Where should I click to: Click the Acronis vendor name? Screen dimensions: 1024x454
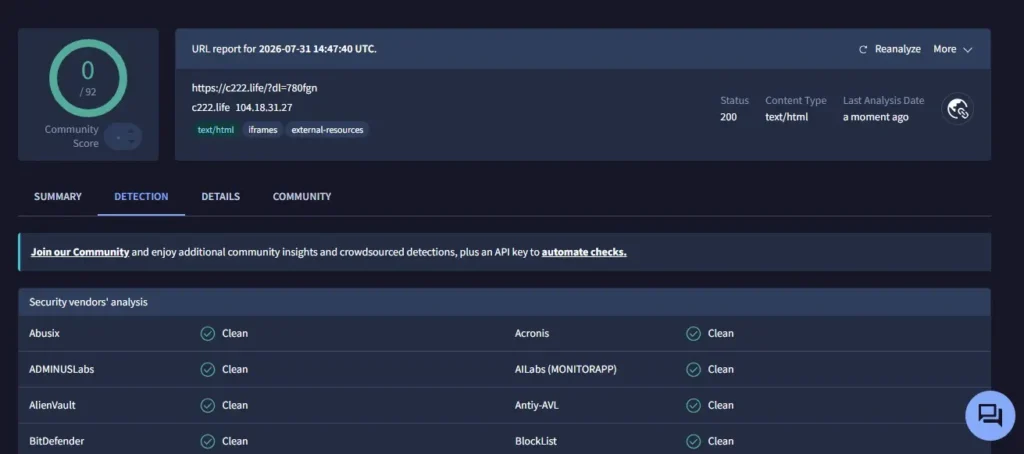(x=532, y=334)
